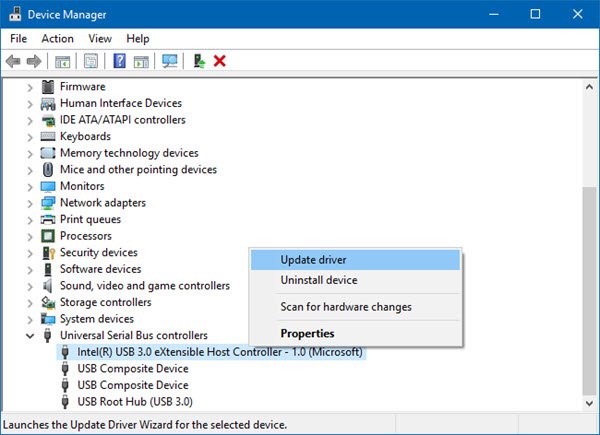Click the Processors chip icon
This screenshot has height=435, width=600.
click(48, 236)
